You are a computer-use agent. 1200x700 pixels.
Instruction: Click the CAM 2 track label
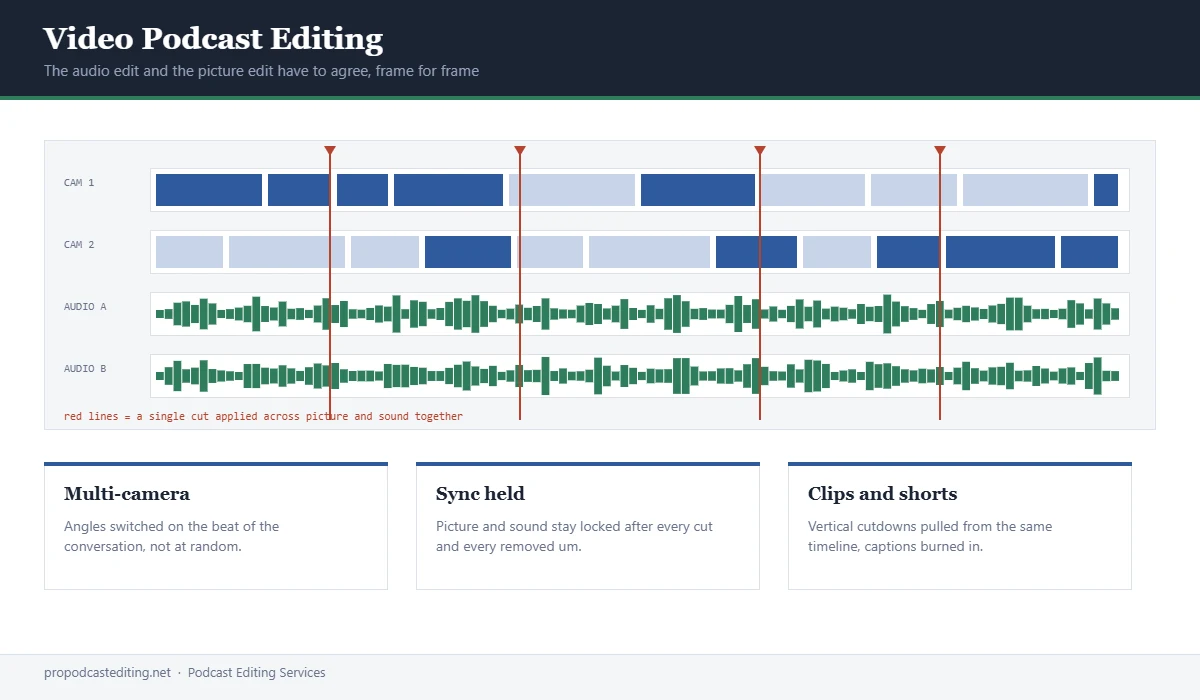coord(79,245)
